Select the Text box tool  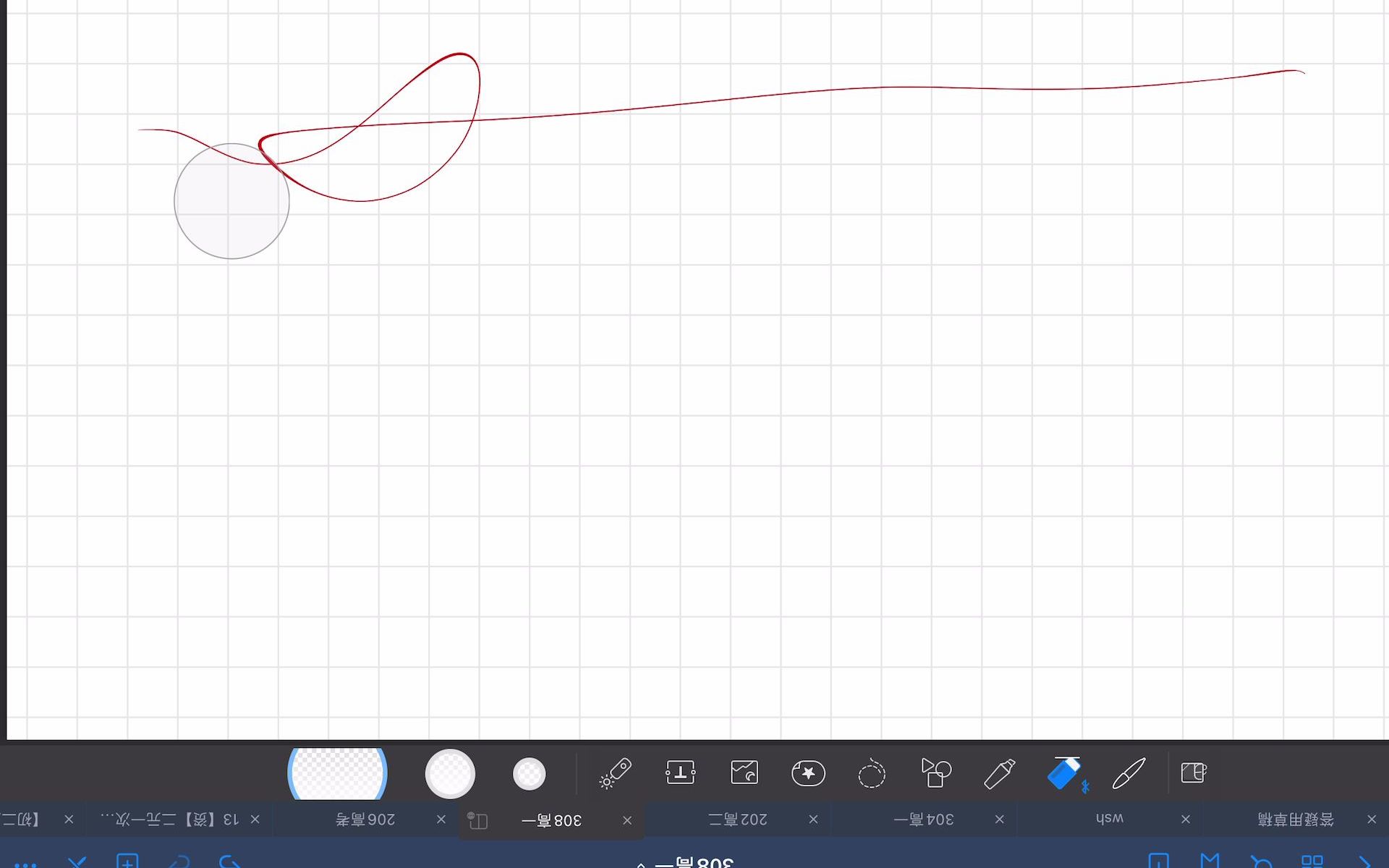[680, 773]
